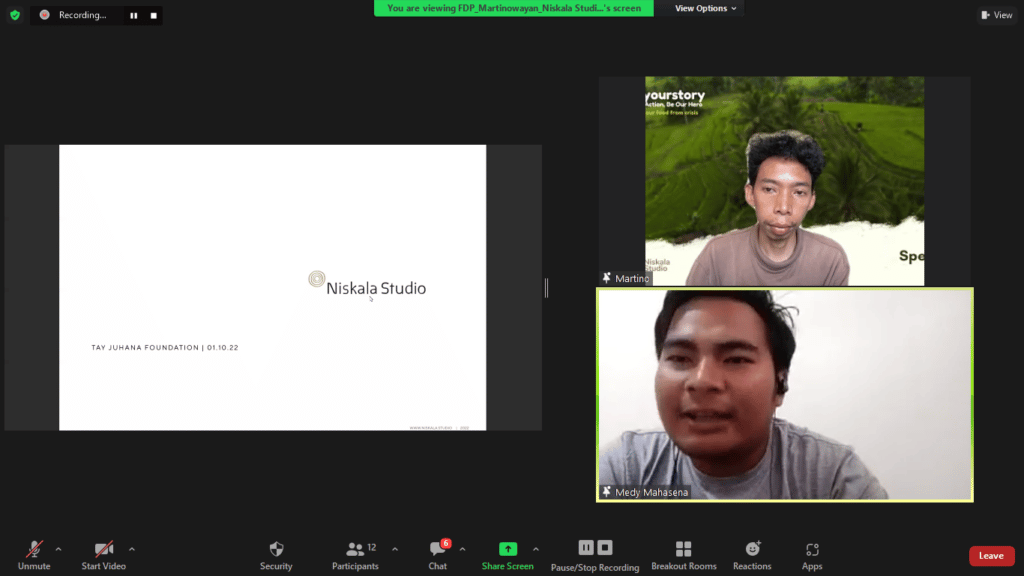Select Martino's video tile
Viewport: 1024px width, 576px height.
click(784, 181)
